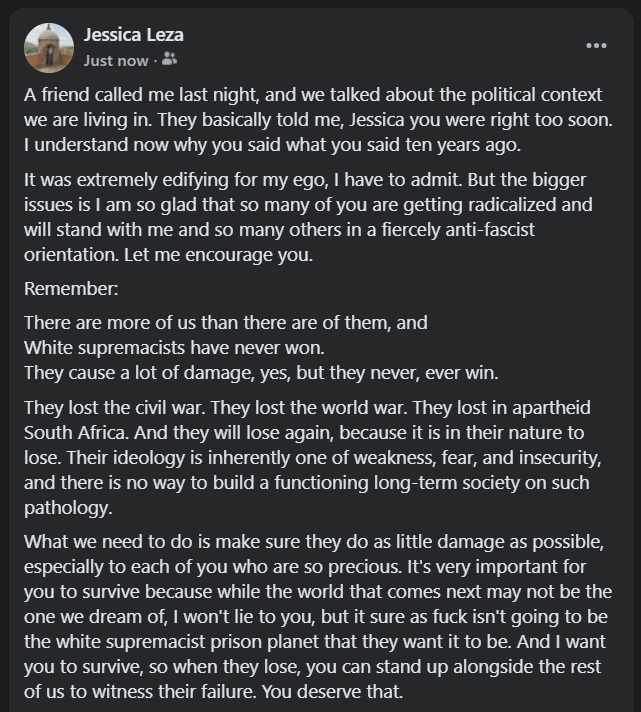
Task: Click the line "There are more of us"
Action: (226, 323)
